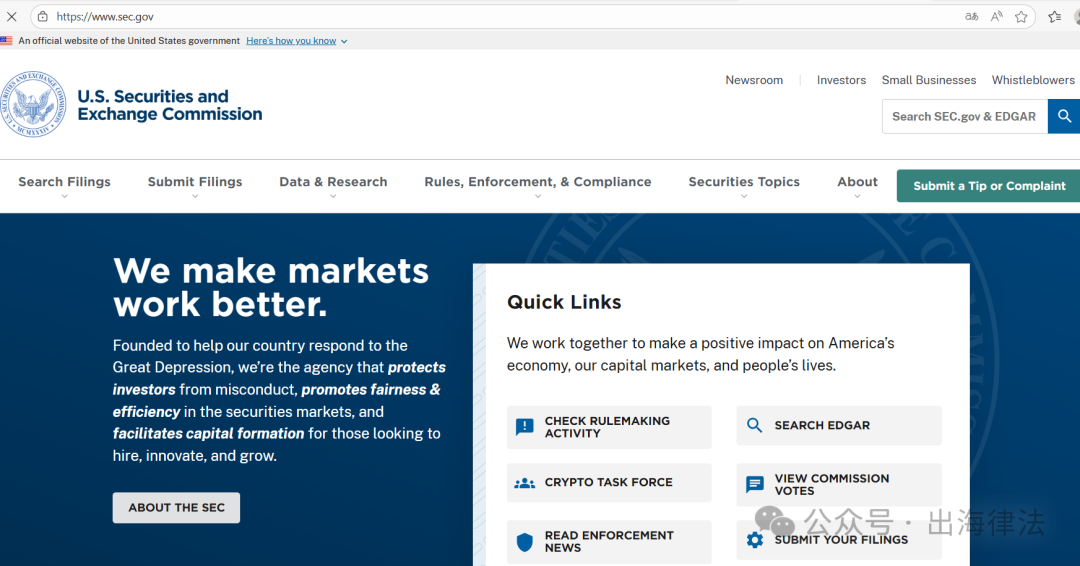The image size is (1080, 566).
Task: Open the Small Businesses link
Action: click(928, 80)
